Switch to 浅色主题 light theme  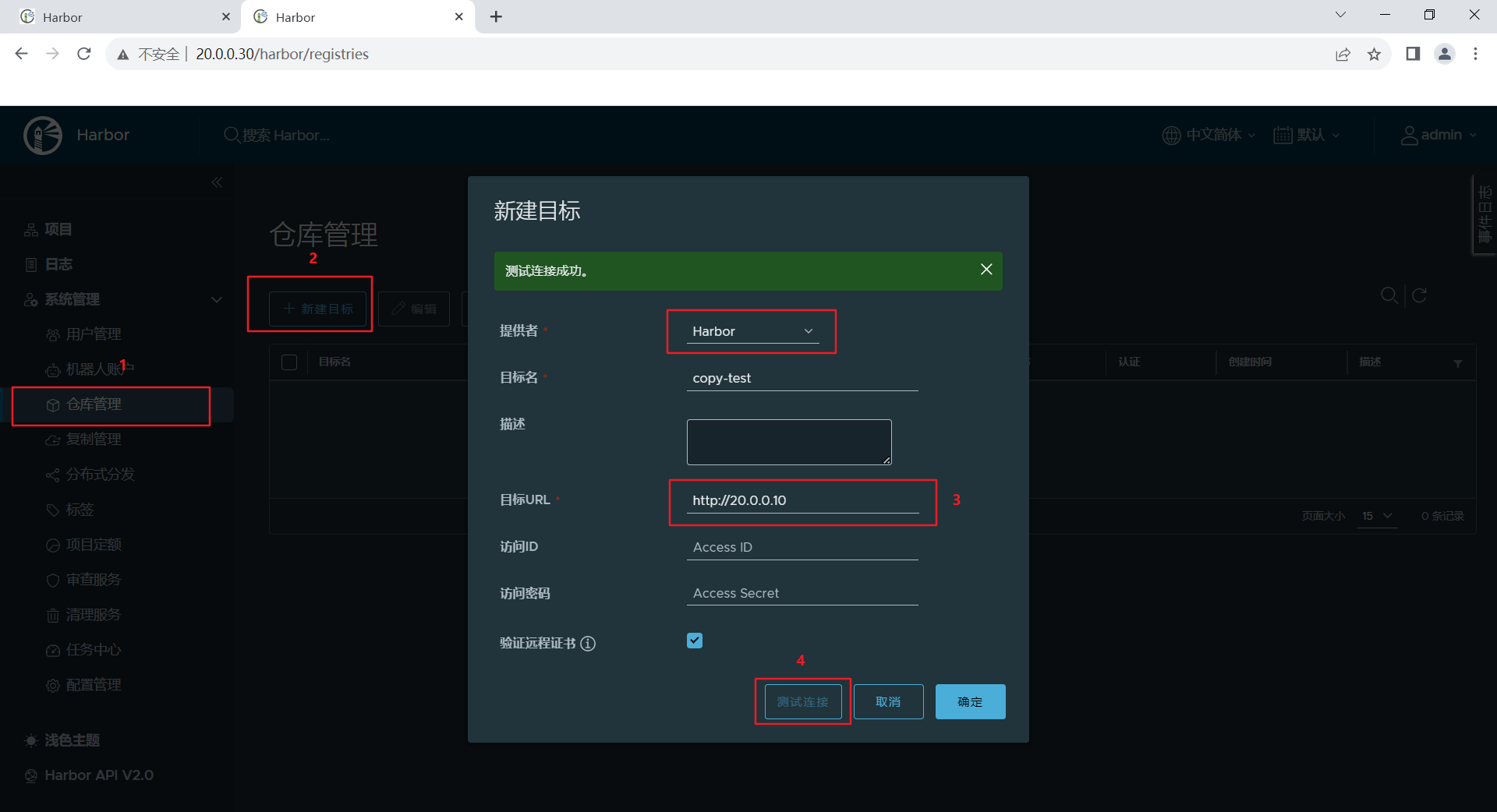72,740
